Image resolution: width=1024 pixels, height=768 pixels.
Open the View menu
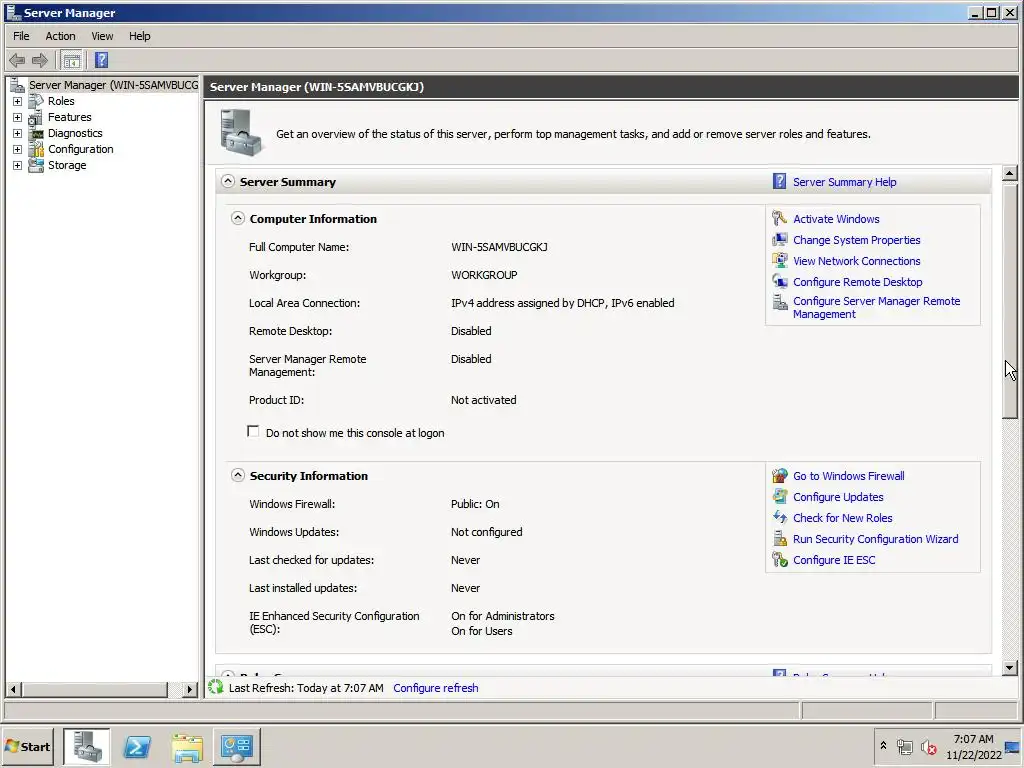tap(102, 36)
